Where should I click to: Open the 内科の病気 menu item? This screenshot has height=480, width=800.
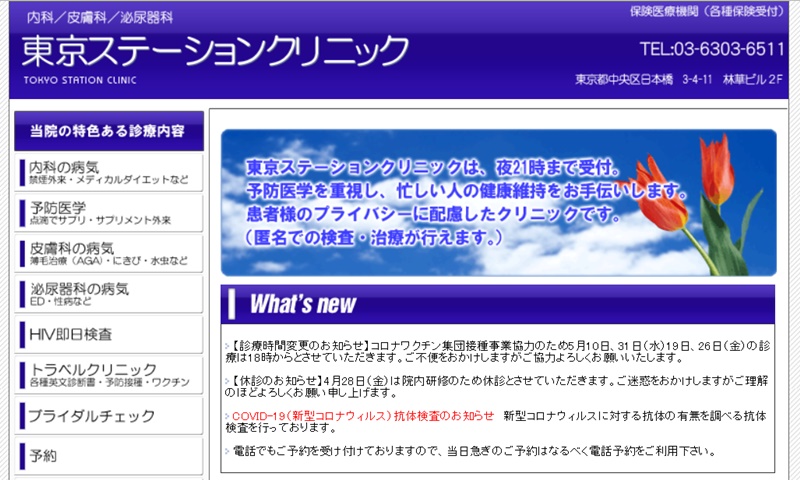110,172
